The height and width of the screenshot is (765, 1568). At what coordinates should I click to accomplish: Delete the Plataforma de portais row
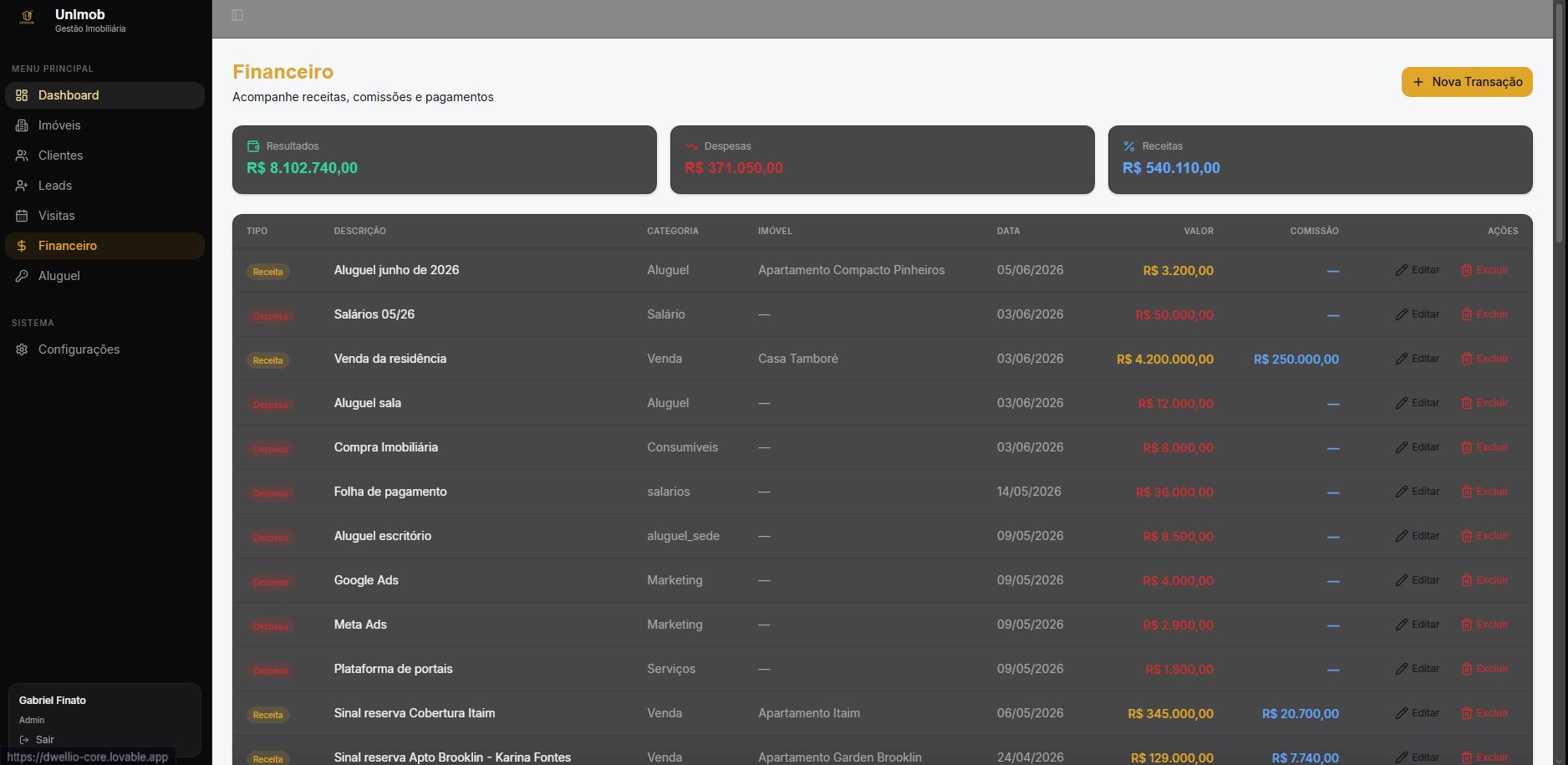(1484, 669)
